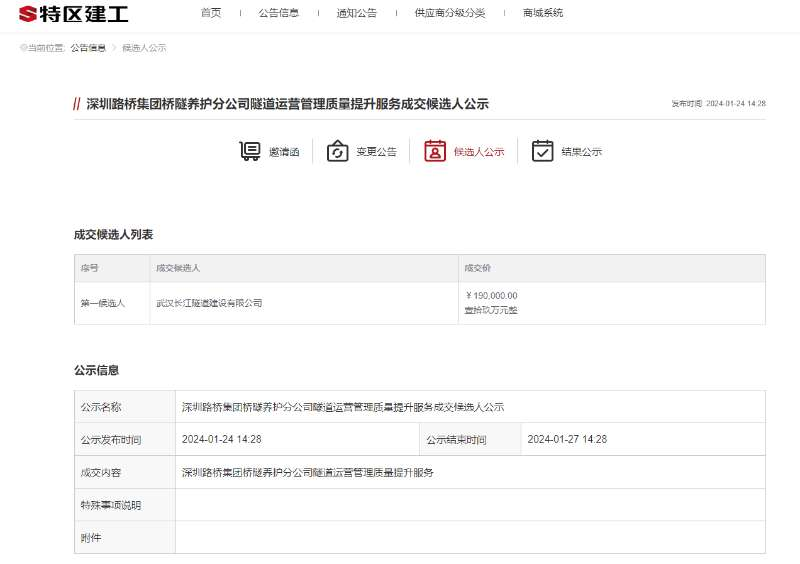Click the 特殊事项说明 row label
The height and width of the screenshot is (564, 800).
tap(111, 505)
